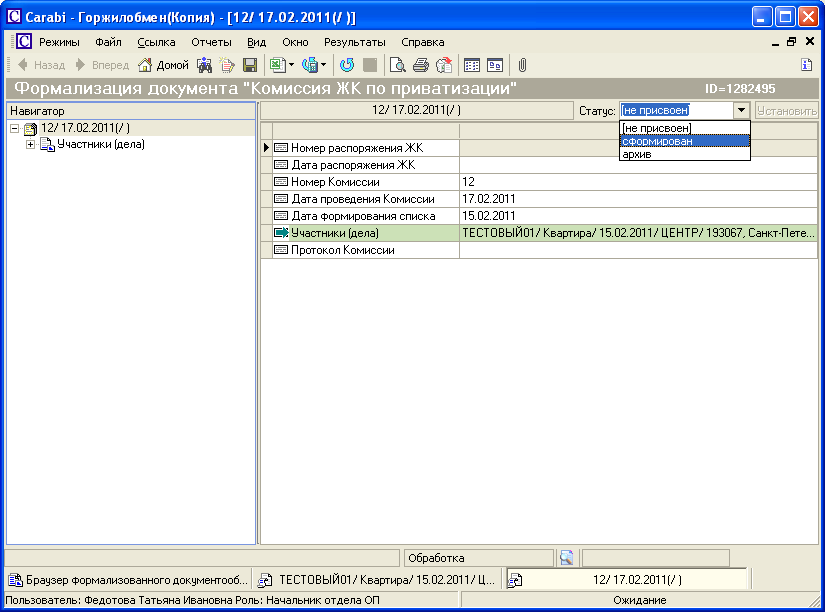
Task: Select 'сформирован' in status list
Action: pyautogui.click(x=684, y=141)
